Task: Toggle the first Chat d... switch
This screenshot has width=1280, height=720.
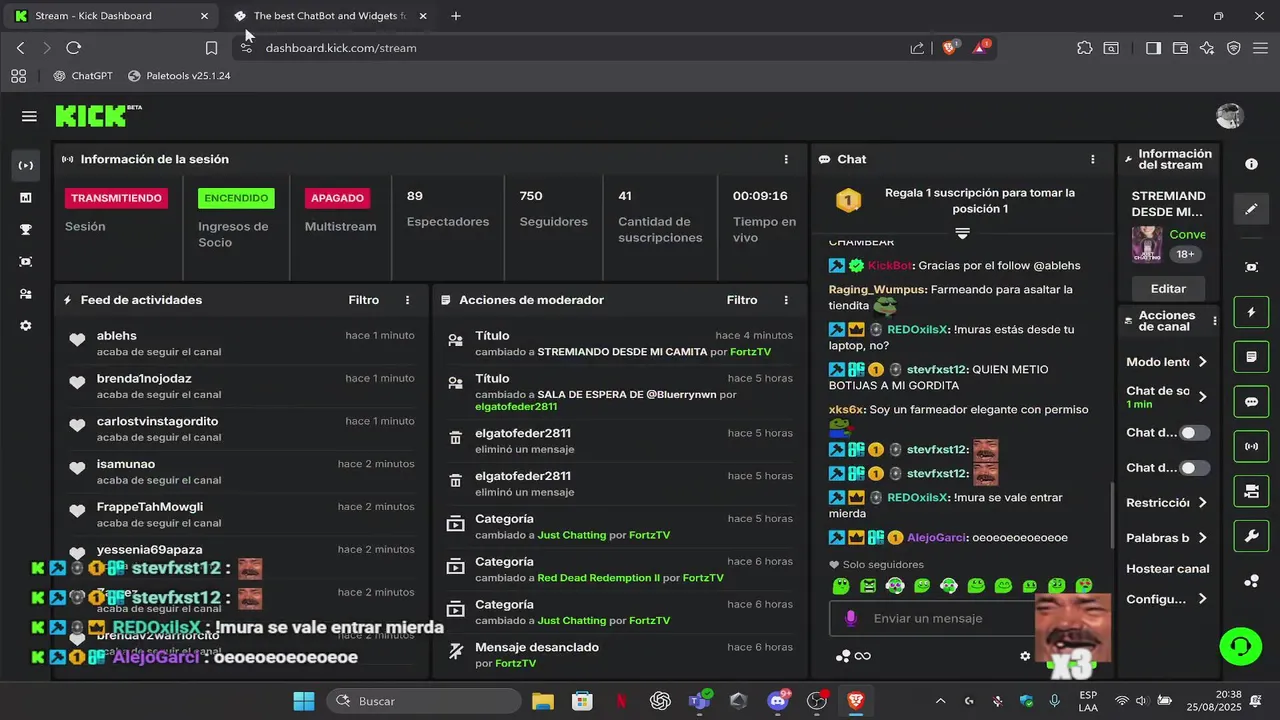Action: pos(1195,433)
